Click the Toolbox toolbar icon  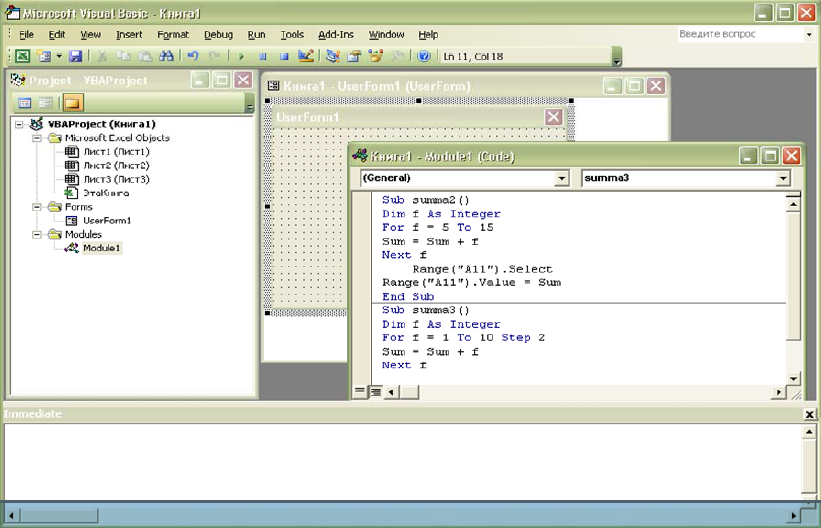pos(396,56)
